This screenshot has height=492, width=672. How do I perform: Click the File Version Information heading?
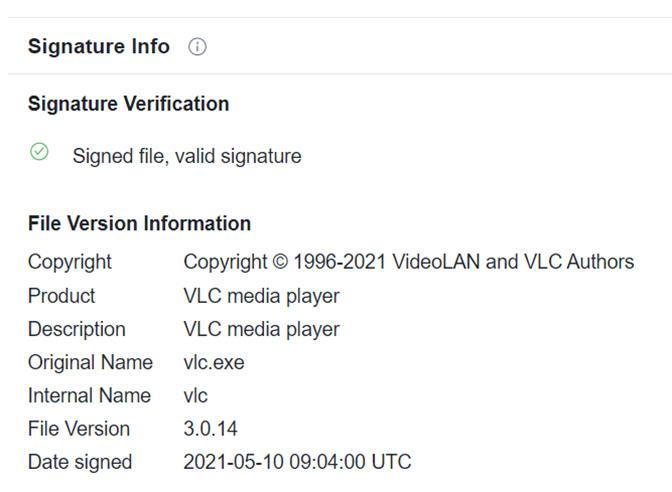(x=139, y=223)
